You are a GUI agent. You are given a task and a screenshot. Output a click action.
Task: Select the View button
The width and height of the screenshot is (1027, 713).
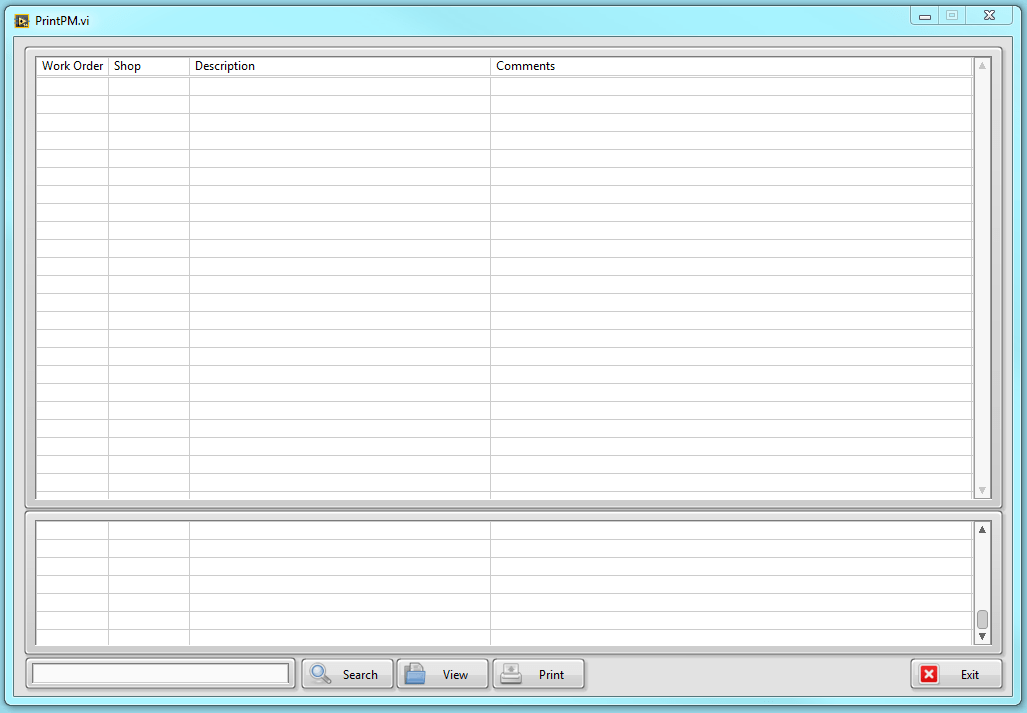click(x=442, y=673)
